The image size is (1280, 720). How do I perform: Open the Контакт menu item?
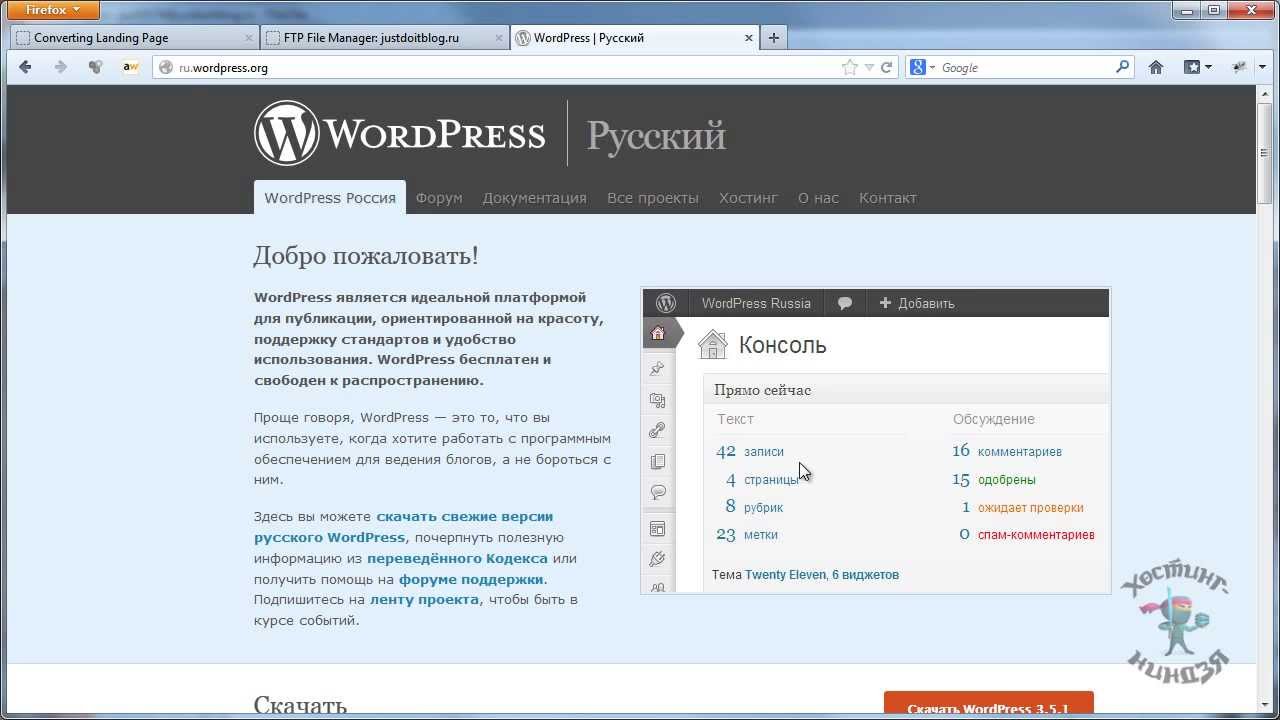click(888, 198)
